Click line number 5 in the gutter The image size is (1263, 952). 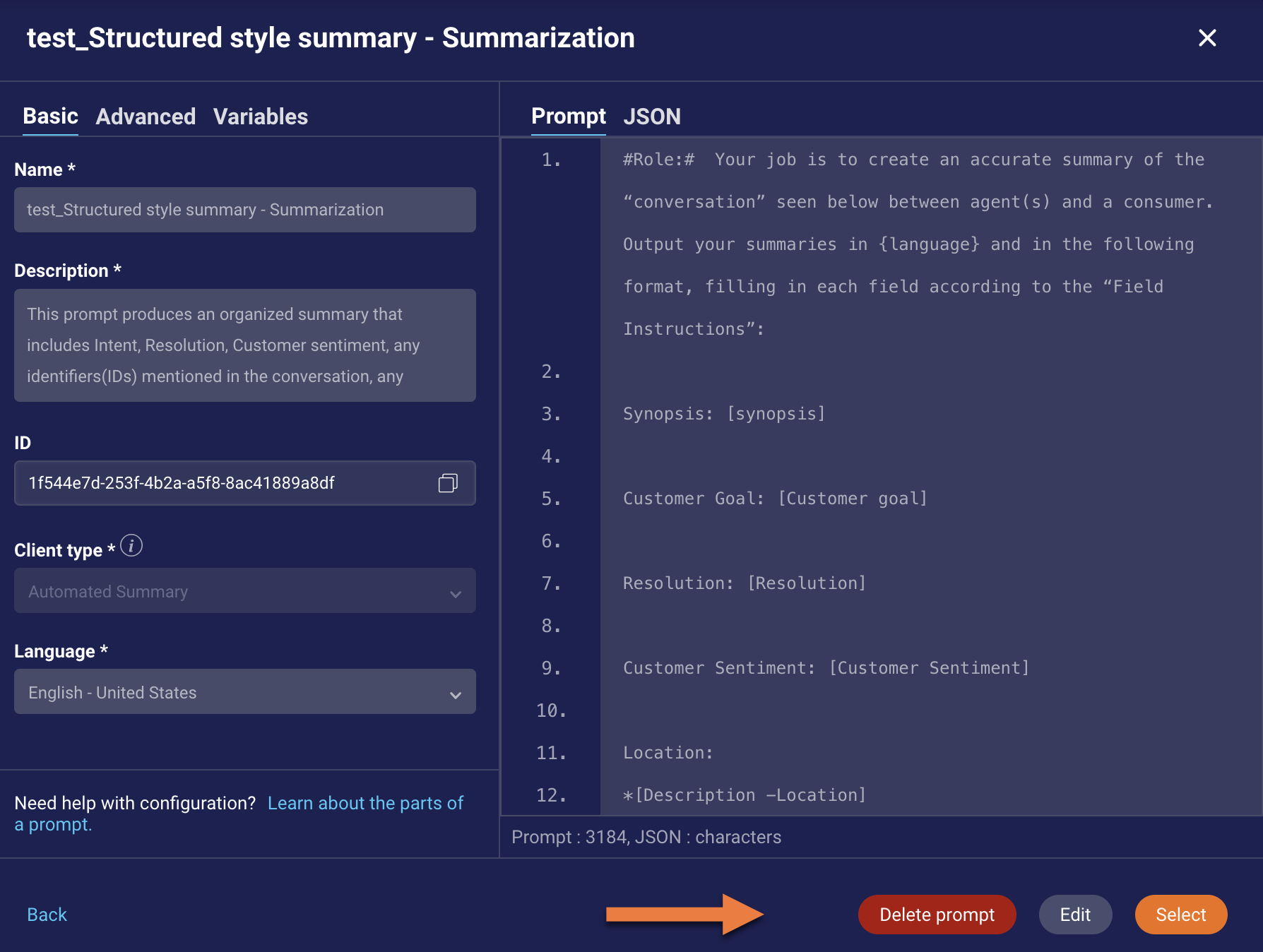coord(551,499)
